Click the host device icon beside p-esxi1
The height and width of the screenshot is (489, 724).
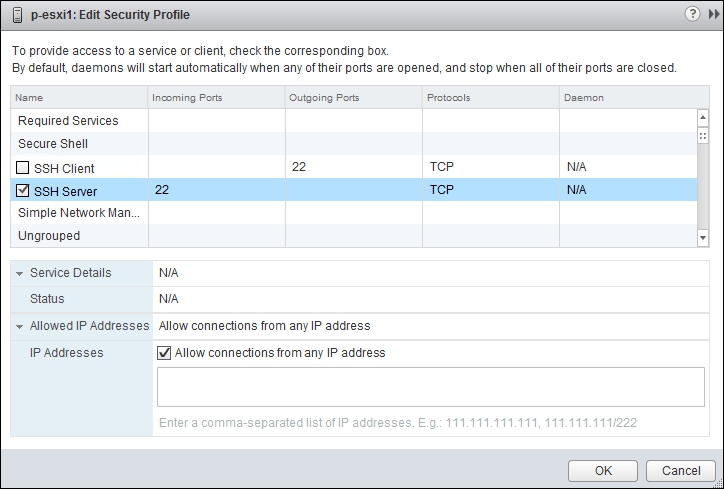click(x=18, y=15)
